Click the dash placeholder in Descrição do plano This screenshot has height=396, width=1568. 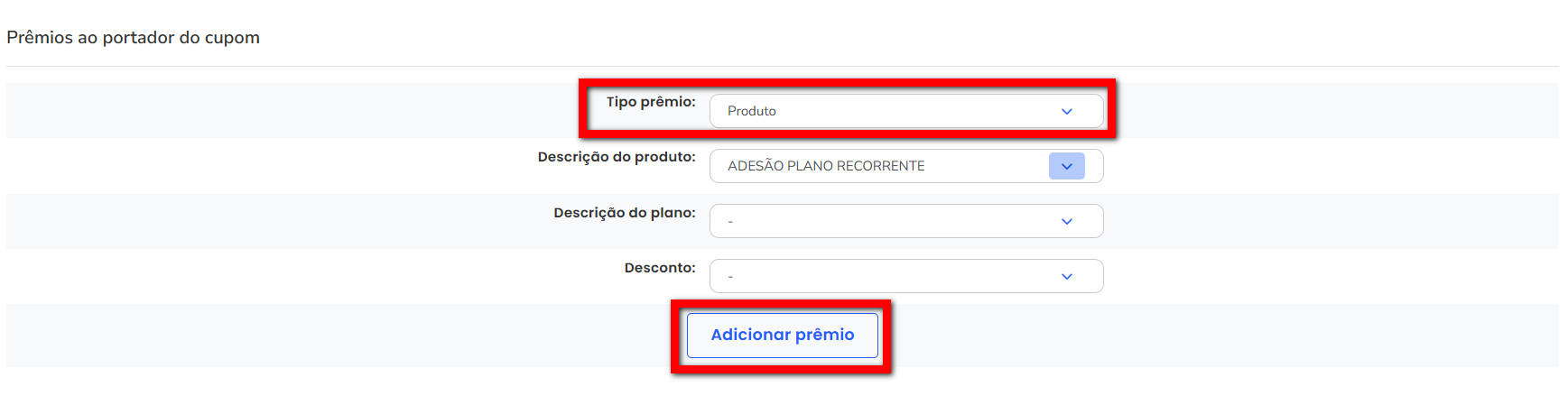730,222
